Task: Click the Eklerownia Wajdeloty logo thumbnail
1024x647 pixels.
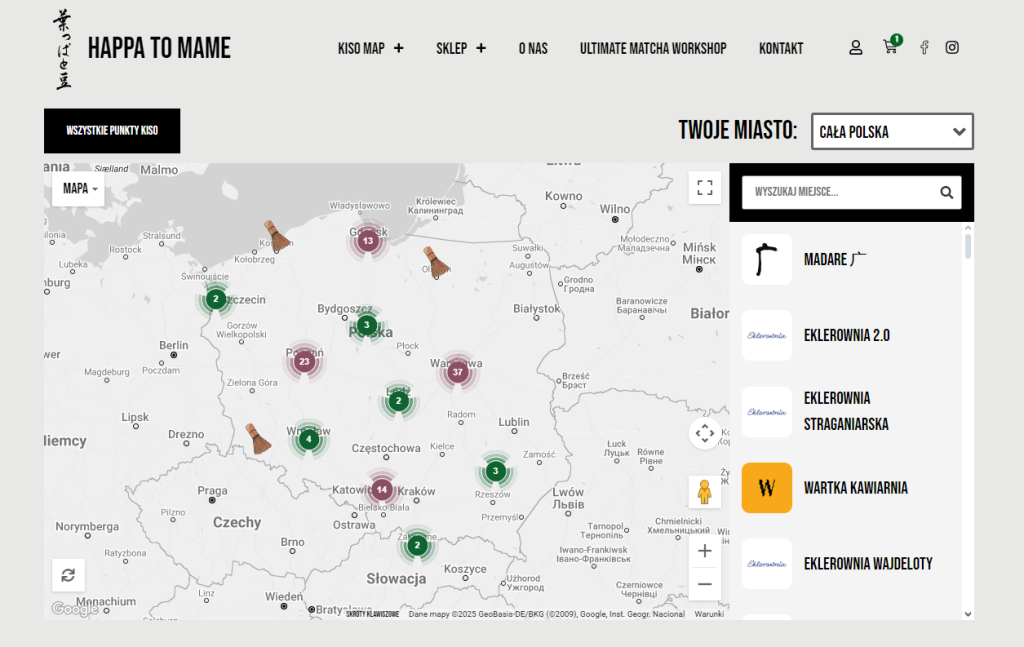Action: tap(767, 564)
